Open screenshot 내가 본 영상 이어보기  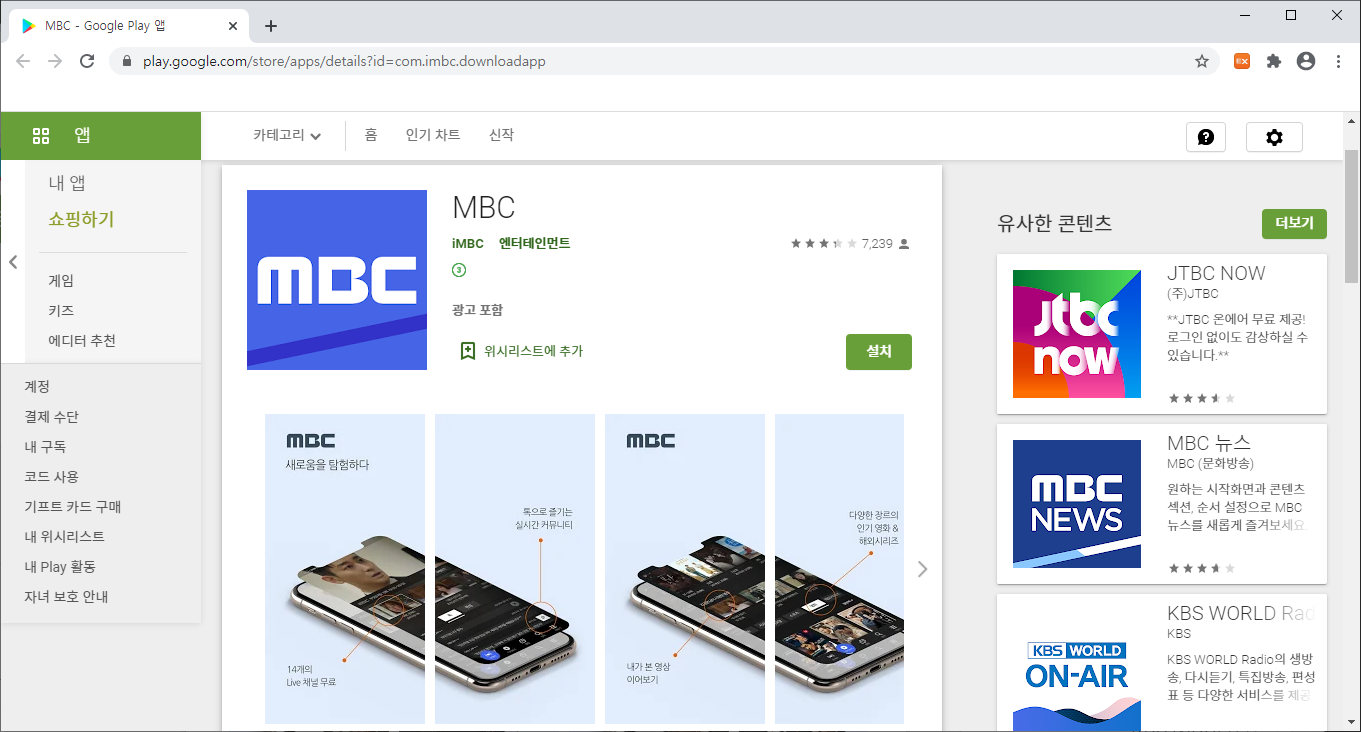point(685,568)
